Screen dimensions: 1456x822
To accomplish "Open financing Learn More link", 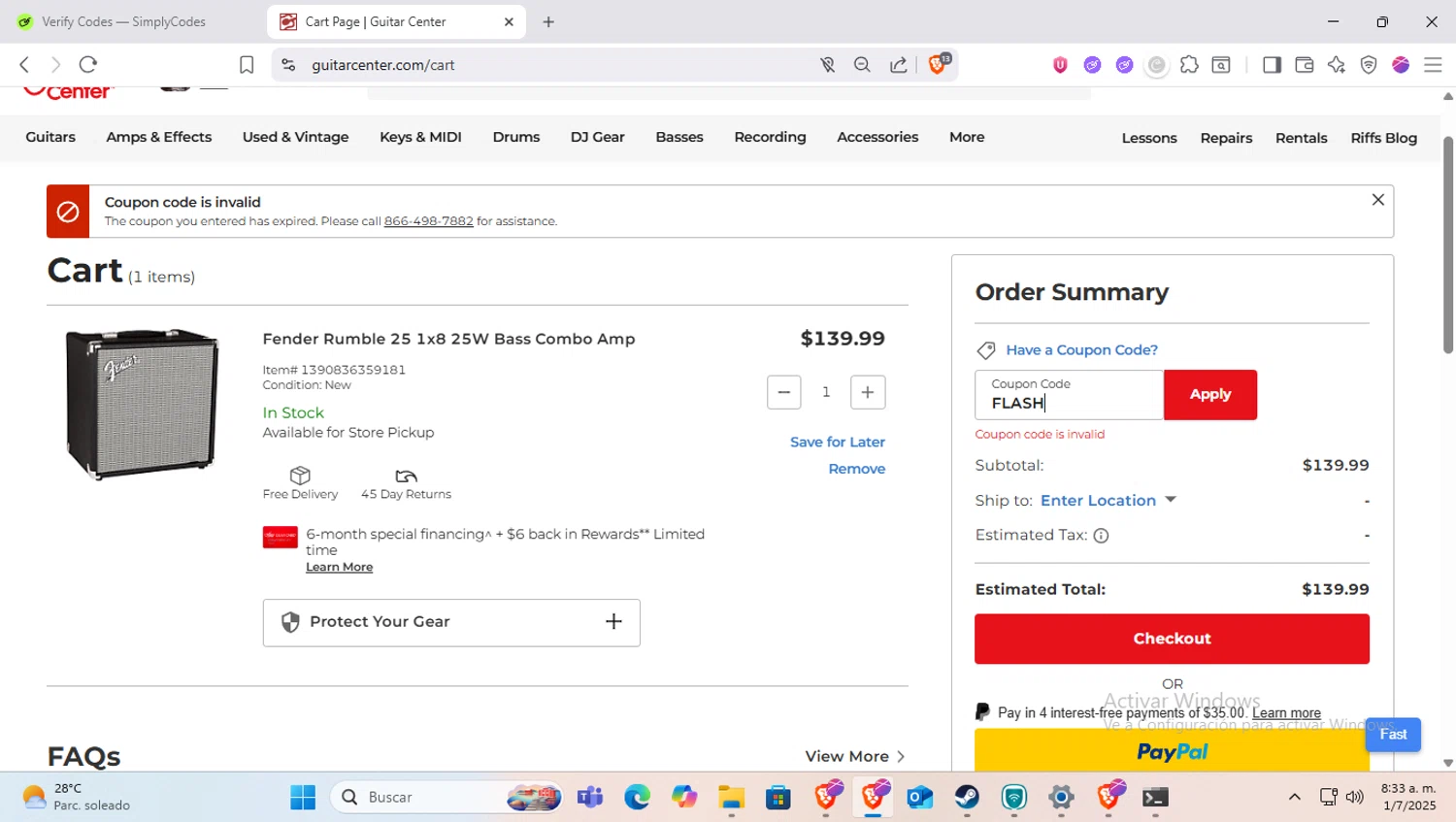I will point(340,567).
